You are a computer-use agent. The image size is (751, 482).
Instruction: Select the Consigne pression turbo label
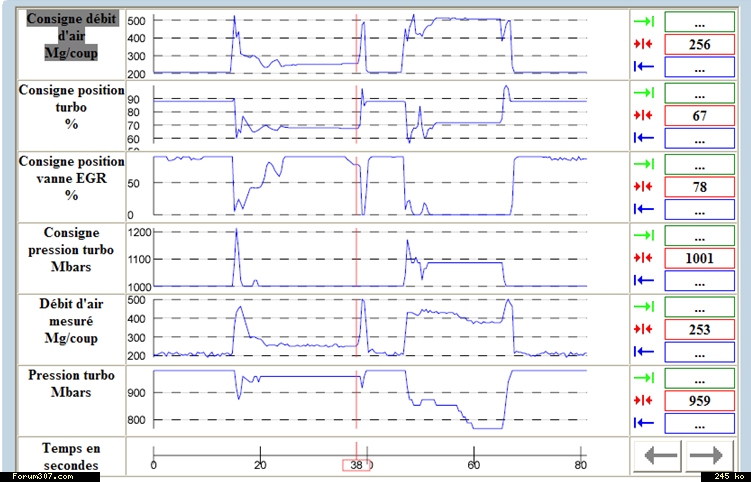(71, 250)
